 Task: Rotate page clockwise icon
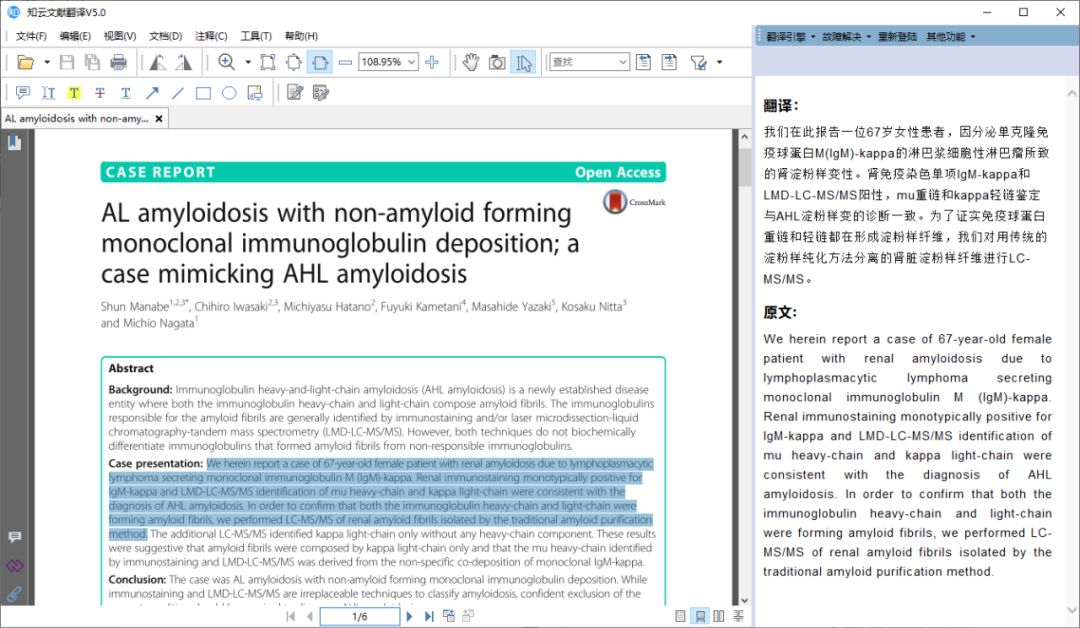183,63
